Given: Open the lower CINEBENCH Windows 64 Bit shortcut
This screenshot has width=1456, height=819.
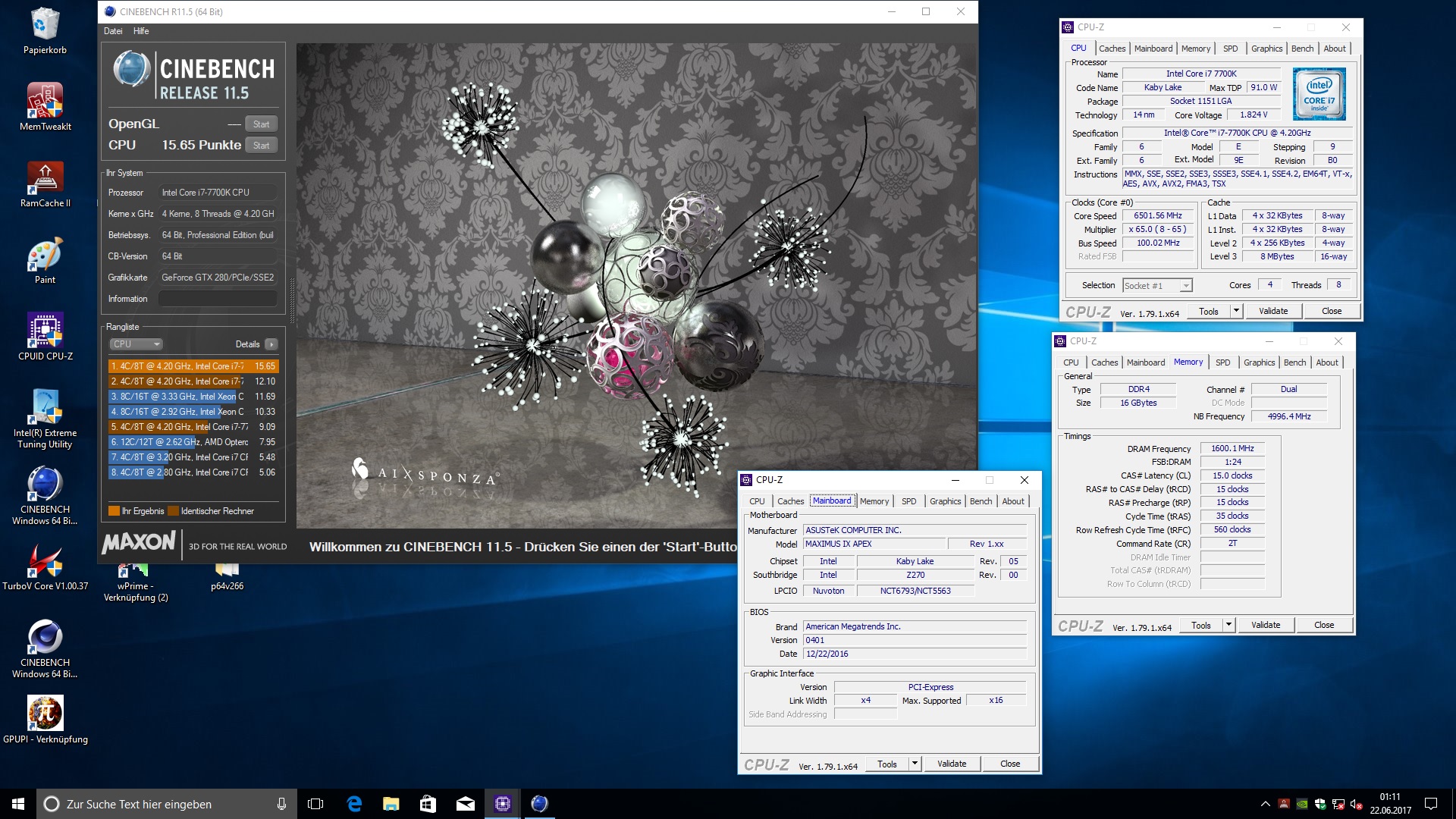Looking at the screenshot, I should (x=45, y=648).
